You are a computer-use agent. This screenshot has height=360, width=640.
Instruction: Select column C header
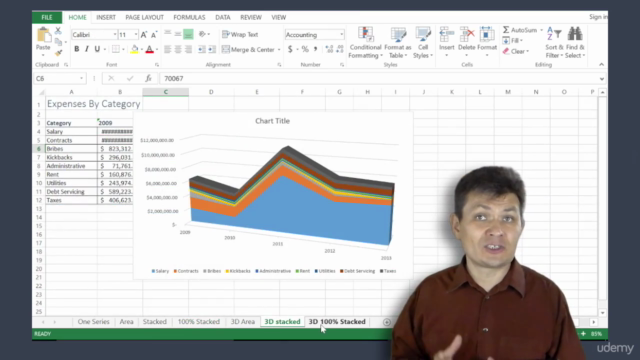click(x=166, y=92)
